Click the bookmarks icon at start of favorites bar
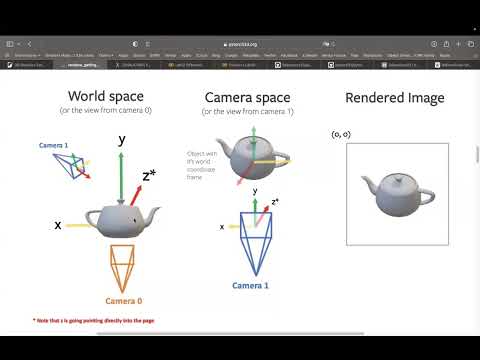 [x=7, y=55]
